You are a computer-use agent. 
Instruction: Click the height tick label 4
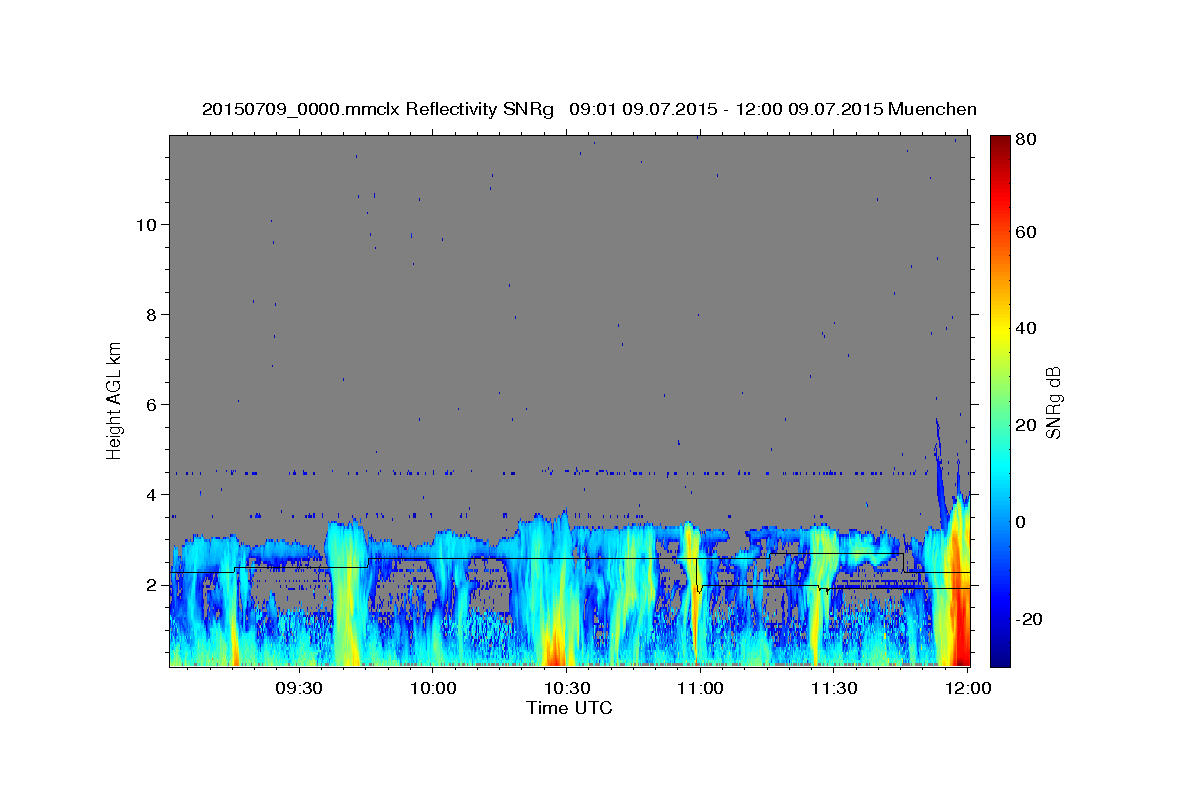coord(152,495)
